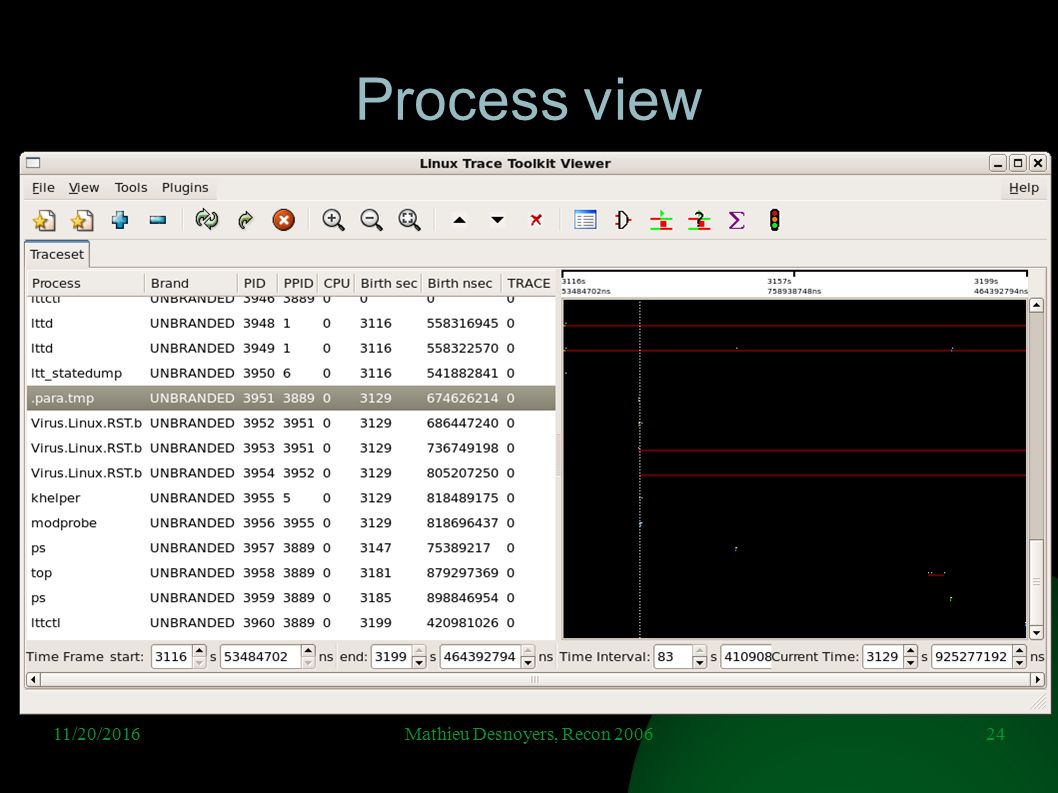Select the top process row

[291, 573]
